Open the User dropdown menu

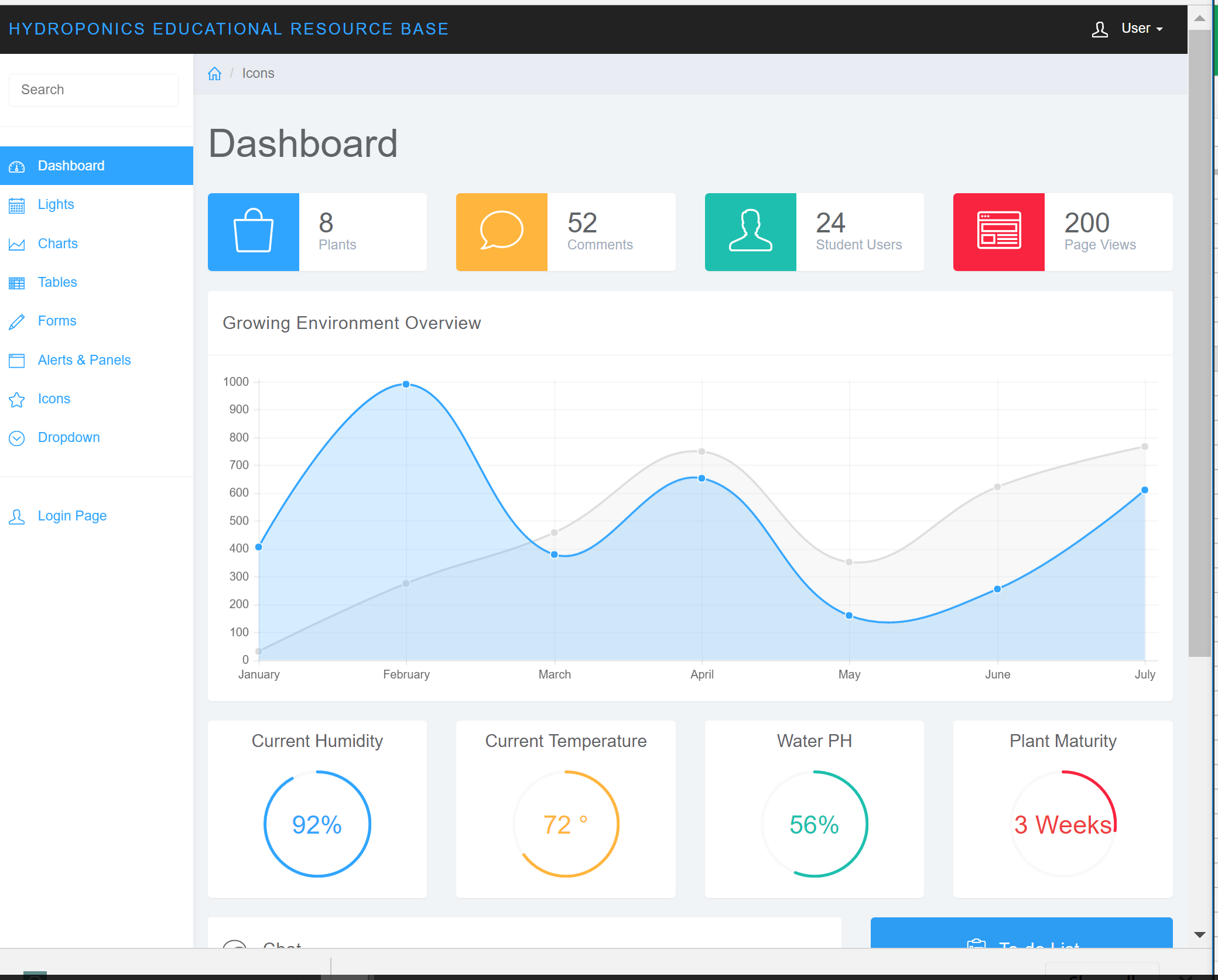(1141, 29)
